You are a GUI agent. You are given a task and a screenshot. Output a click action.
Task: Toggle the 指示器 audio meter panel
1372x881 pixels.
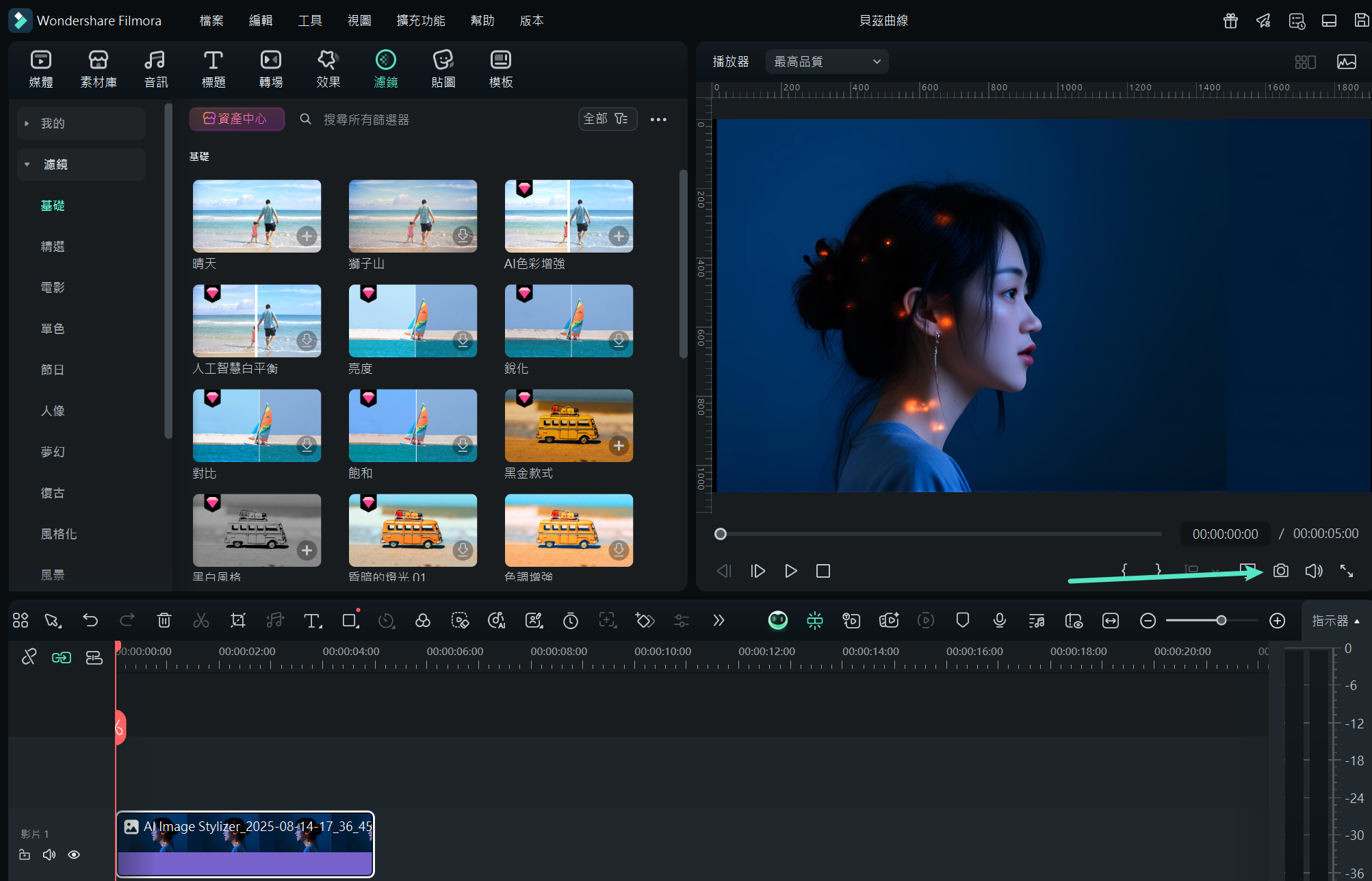point(1336,621)
